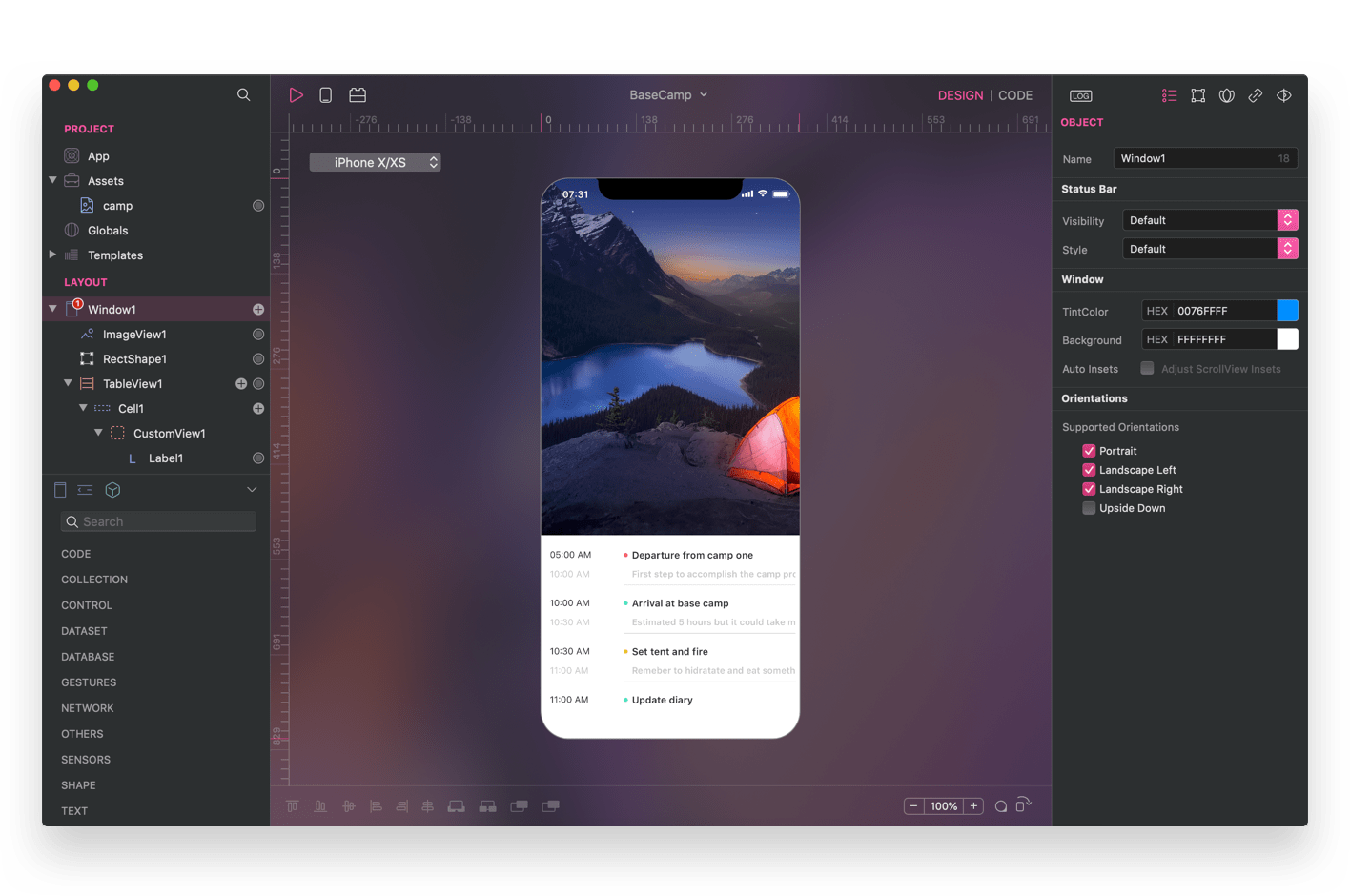
Task: Toggle the circle indicator on ImageView1 row
Action: [x=258, y=335]
